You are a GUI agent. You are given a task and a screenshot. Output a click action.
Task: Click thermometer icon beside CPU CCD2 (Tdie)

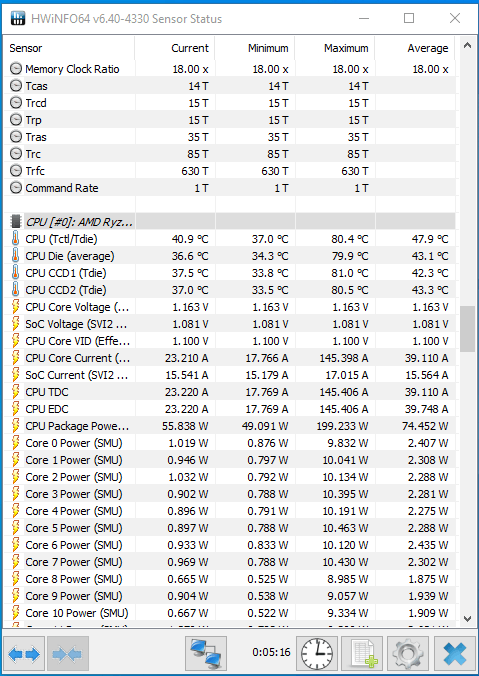(16, 290)
